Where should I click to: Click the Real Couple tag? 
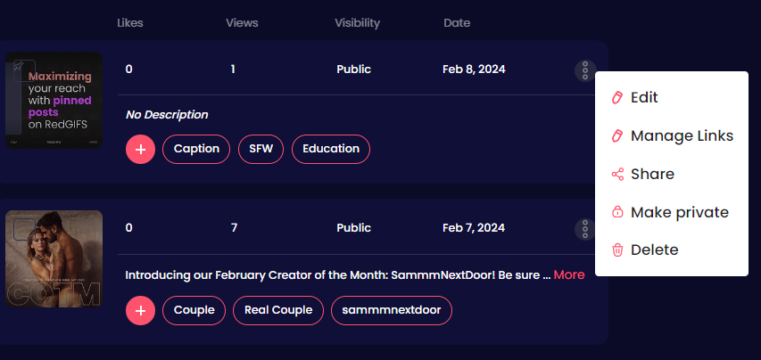pyautogui.click(x=278, y=311)
